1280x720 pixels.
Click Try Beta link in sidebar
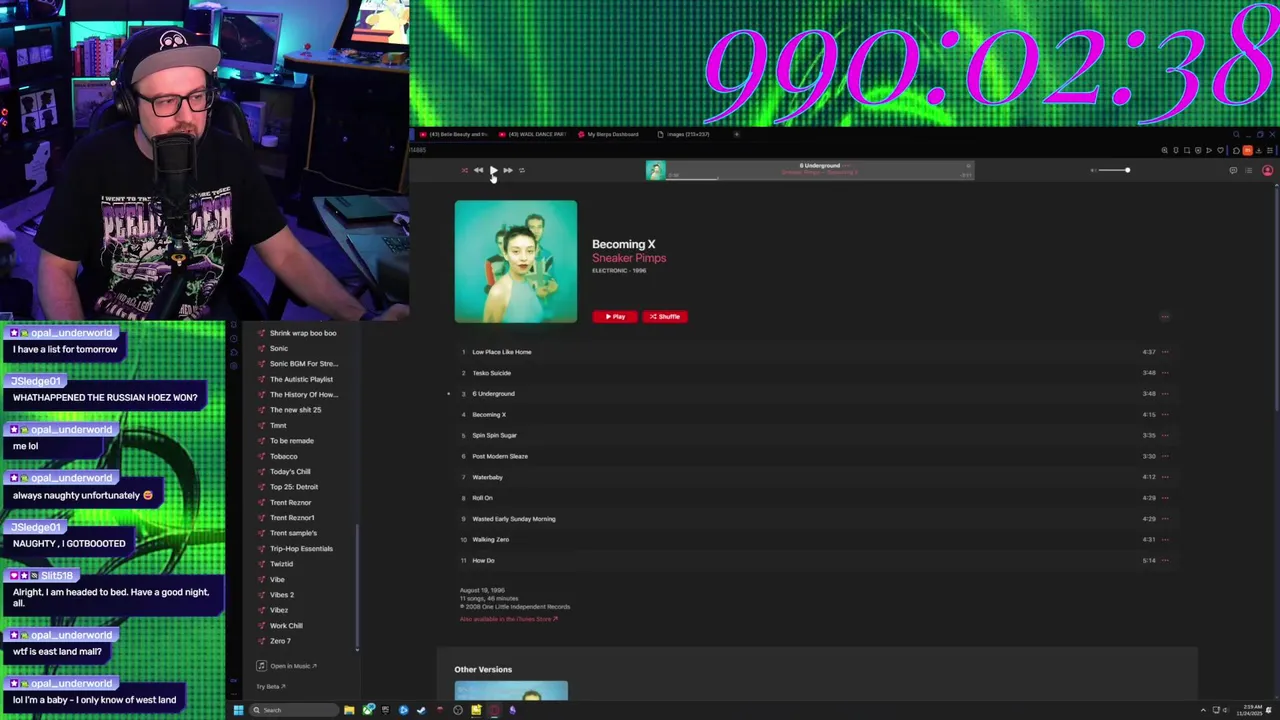coord(271,687)
